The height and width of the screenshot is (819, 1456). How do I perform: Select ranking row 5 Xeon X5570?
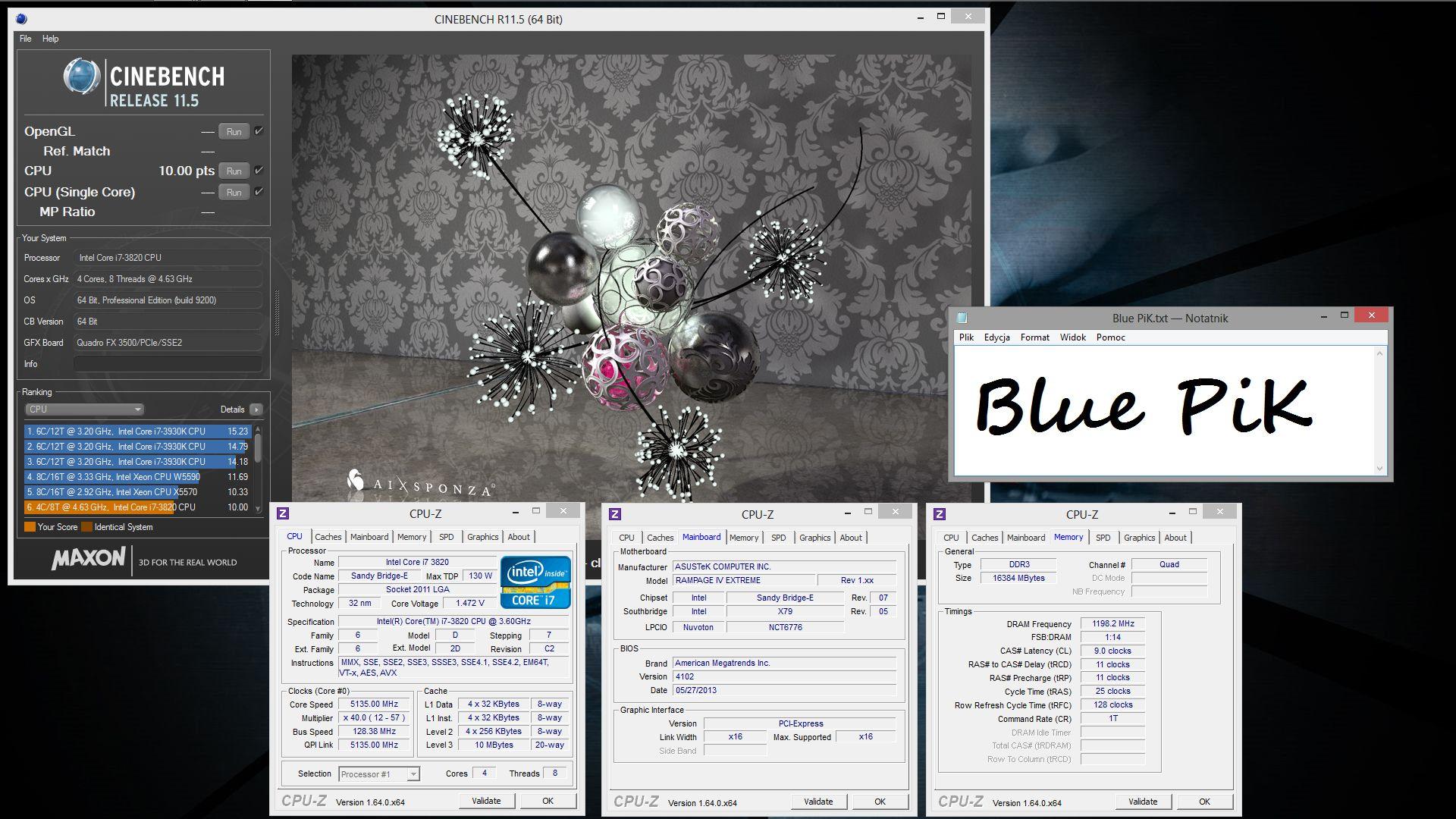pyautogui.click(x=137, y=492)
